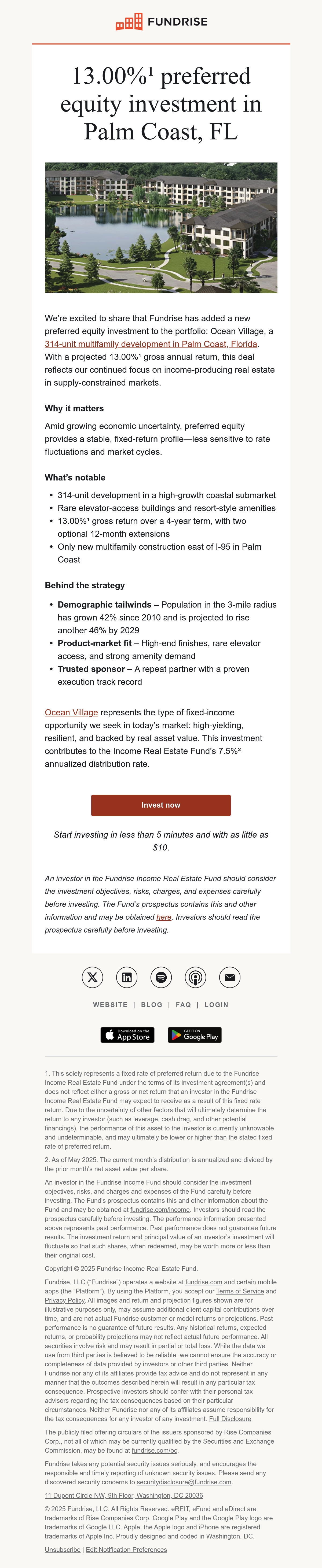
Task: Open the podcast social icon
Action: pyautogui.click(x=195, y=978)
